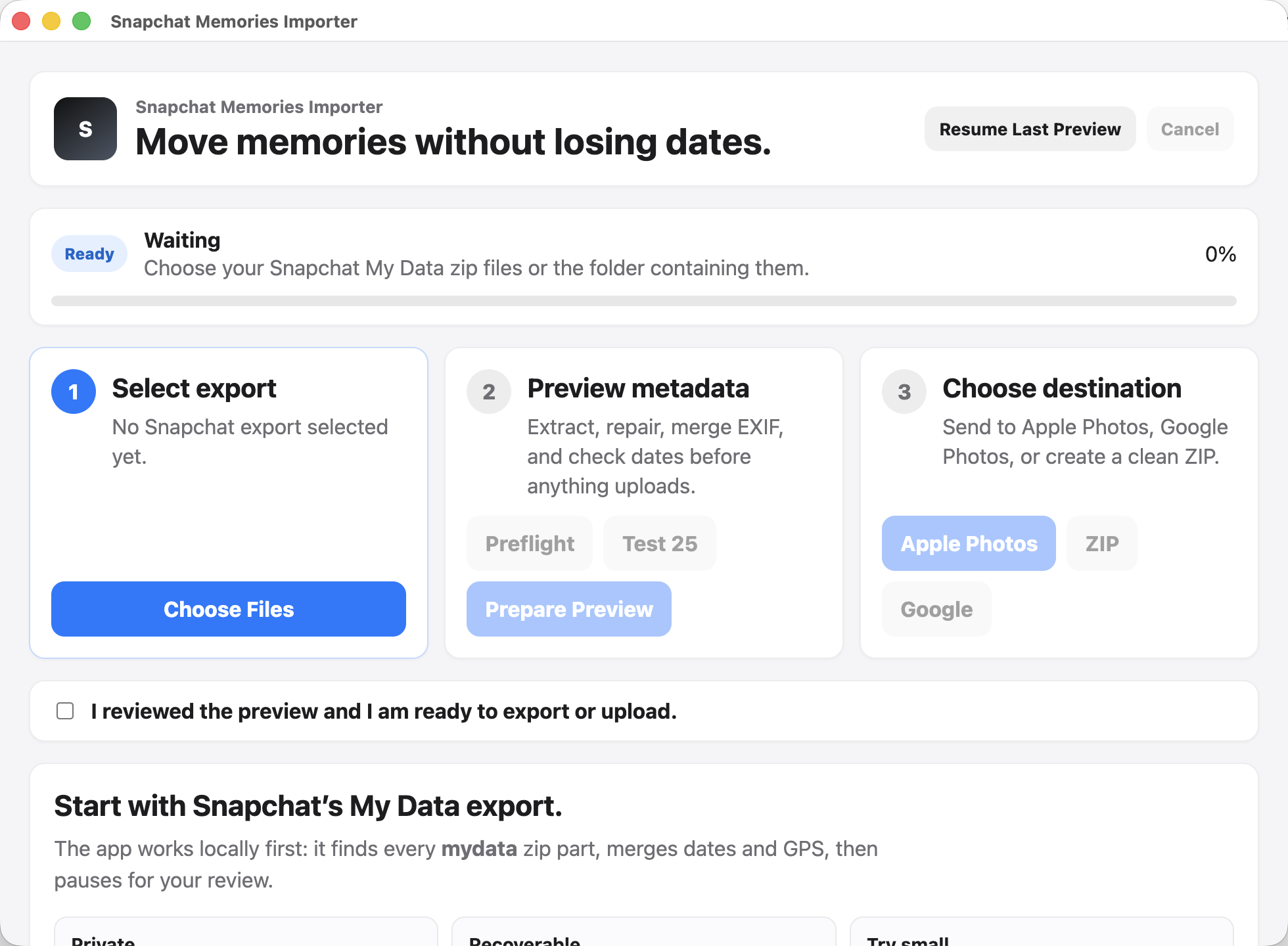
Task: Click the green zoom window button
Action: point(81,21)
